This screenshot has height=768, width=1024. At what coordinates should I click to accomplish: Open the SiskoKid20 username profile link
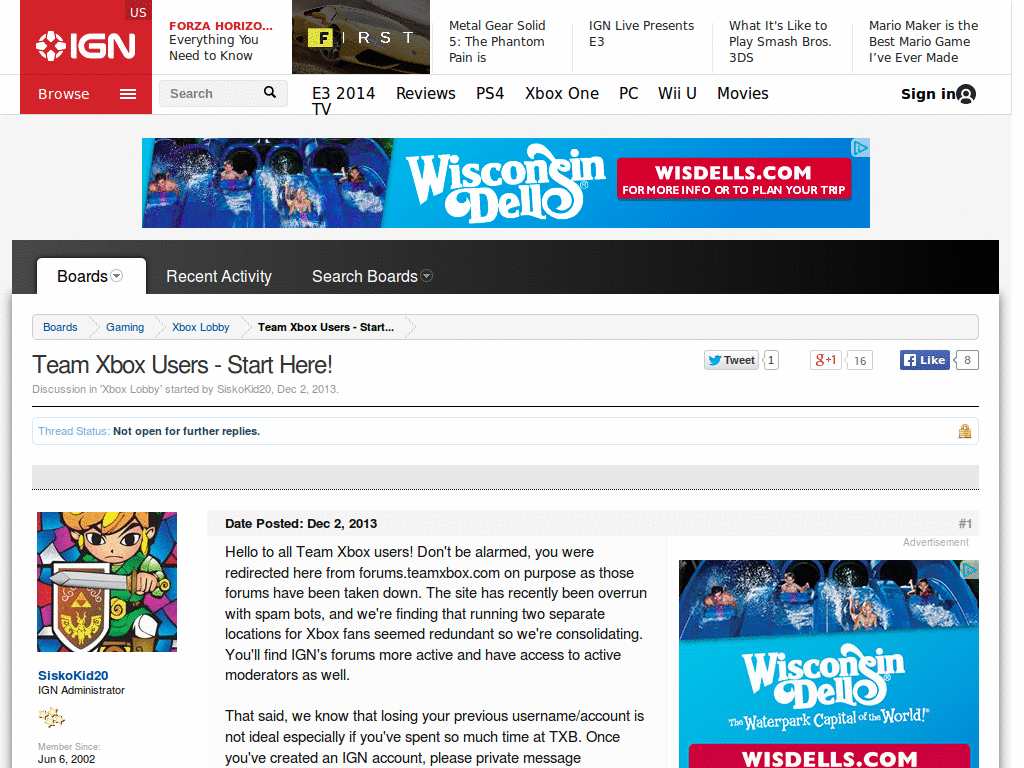[x=73, y=675]
